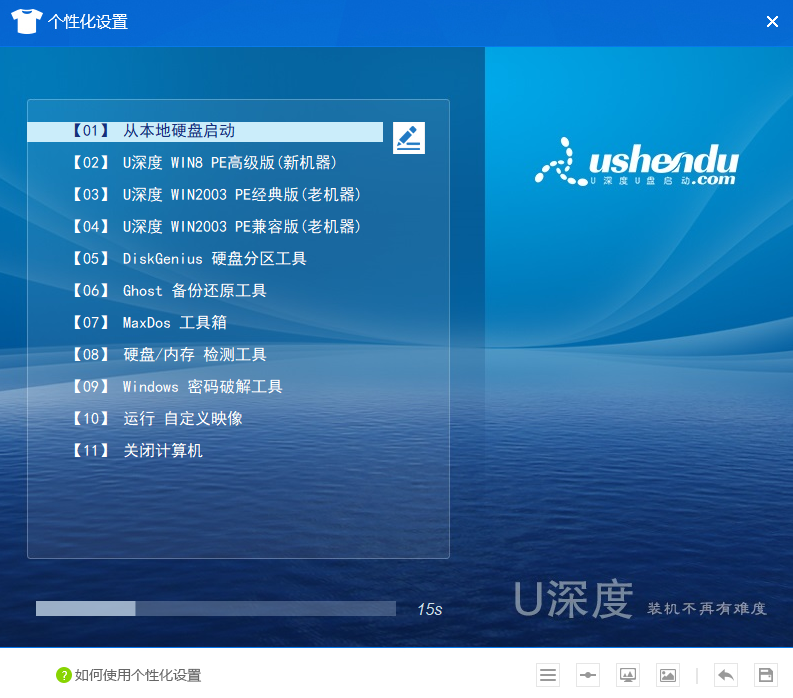Click the countdown progress bar
Image resolution: width=793 pixels, height=698 pixels.
[215, 608]
